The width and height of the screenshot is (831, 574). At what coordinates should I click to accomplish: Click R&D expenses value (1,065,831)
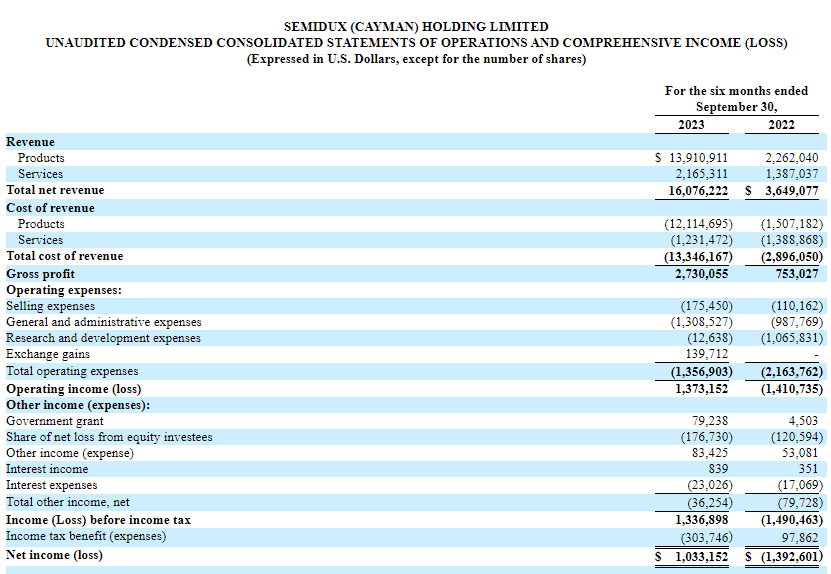point(792,338)
